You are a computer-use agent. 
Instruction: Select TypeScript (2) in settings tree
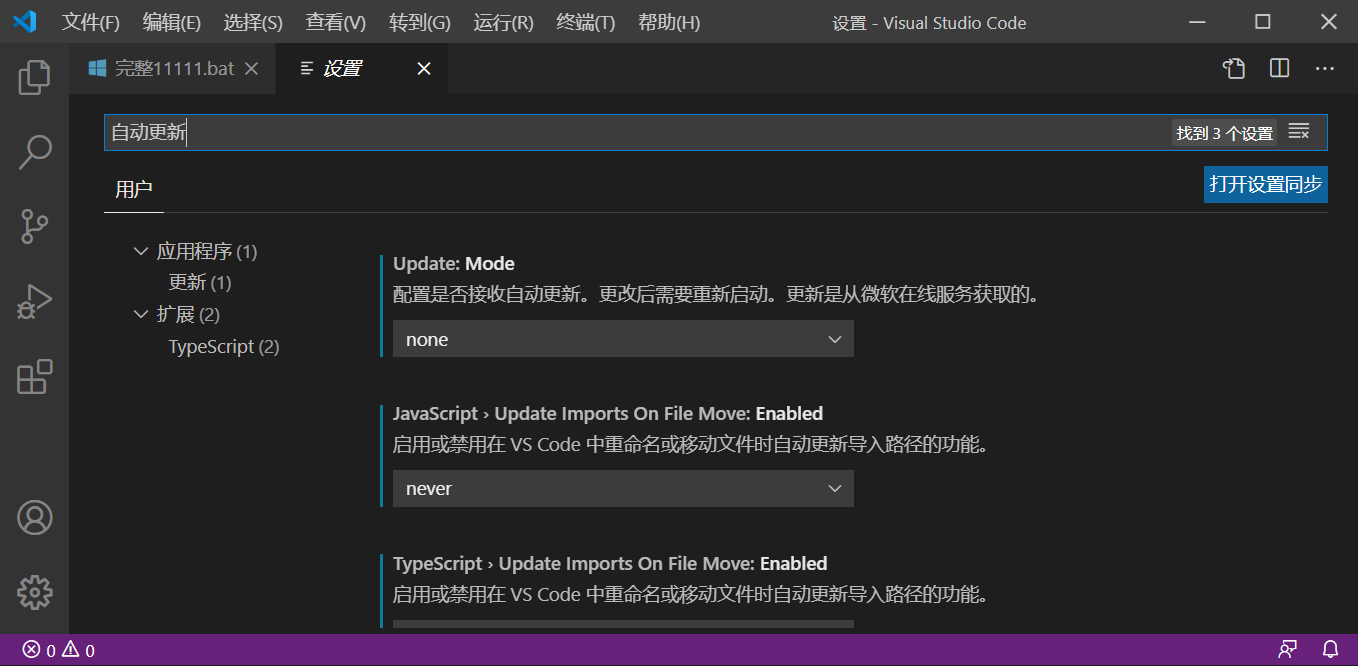pyautogui.click(x=224, y=347)
